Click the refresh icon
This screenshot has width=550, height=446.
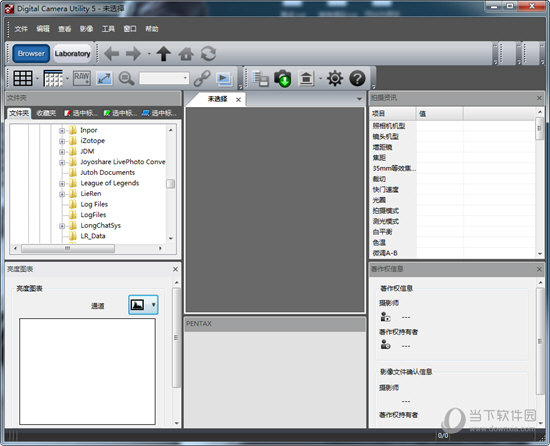pyautogui.click(x=208, y=54)
